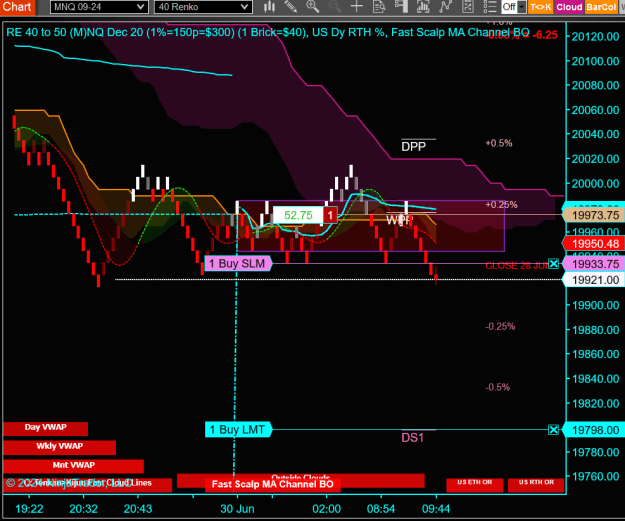Cancel the 1 Buy LMT order X
The height and width of the screenshot is (521, 625).
coord(554,430)
